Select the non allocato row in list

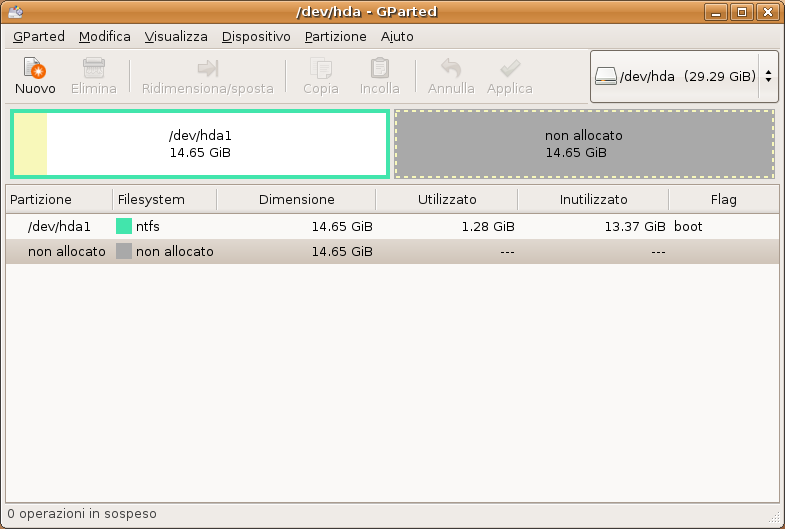coord(67,252)
